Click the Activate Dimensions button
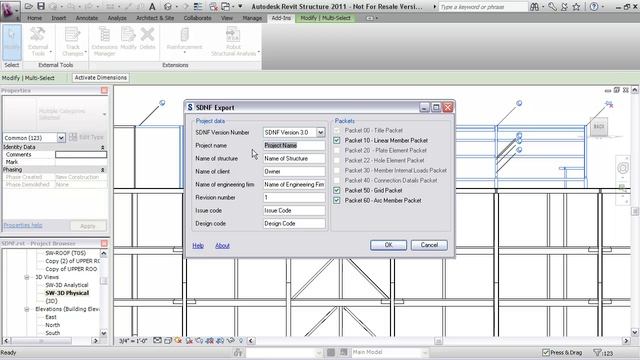Image resolution: width=640 pixels, height=360 pixels. coord(100,78)
